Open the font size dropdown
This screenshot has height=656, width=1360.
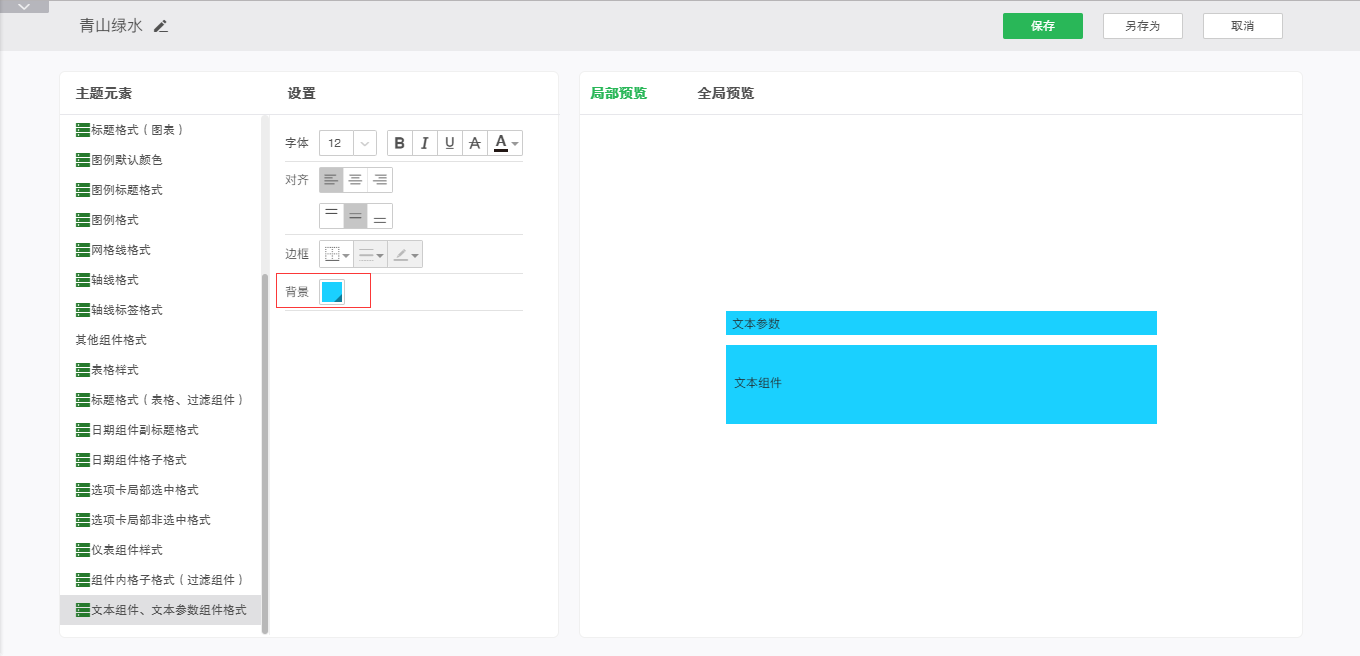click(364, 143)
